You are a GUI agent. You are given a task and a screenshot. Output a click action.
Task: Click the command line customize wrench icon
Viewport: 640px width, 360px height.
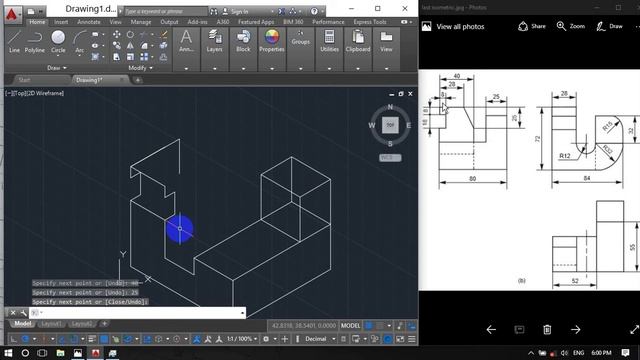24,313
